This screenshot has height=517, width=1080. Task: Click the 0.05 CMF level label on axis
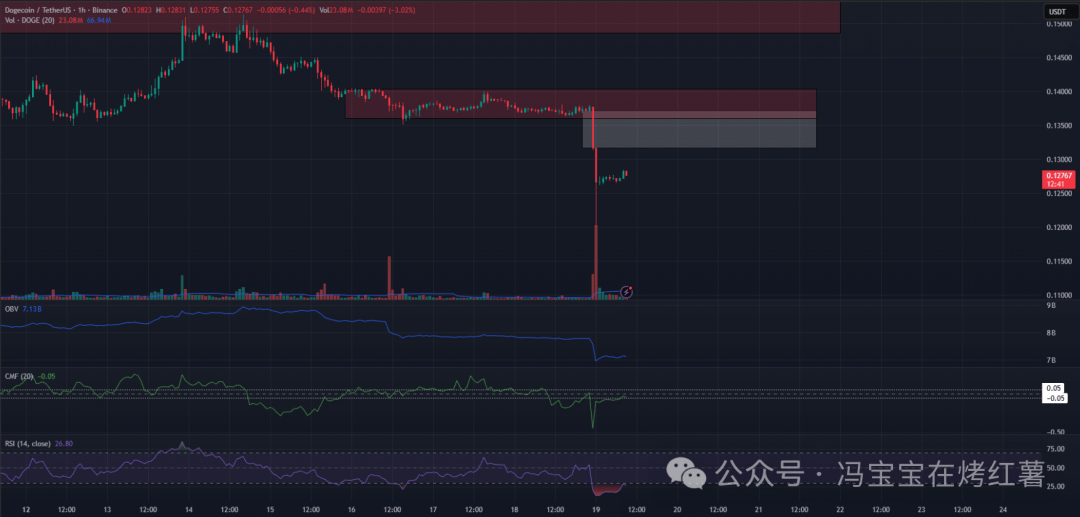coord(1053,387)
